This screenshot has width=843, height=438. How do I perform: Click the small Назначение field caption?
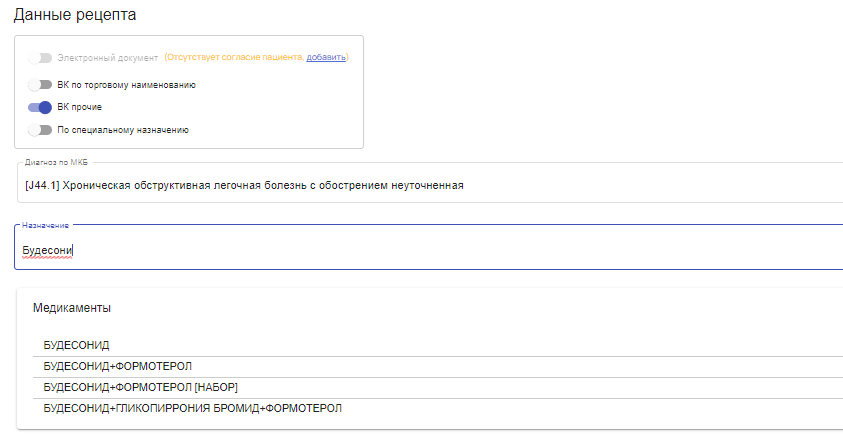click(46, 226)
